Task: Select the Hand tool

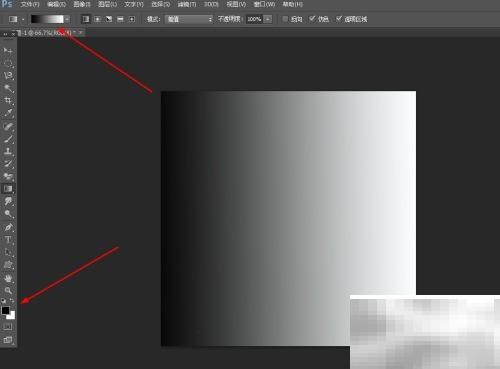Action: coord(8,278)
